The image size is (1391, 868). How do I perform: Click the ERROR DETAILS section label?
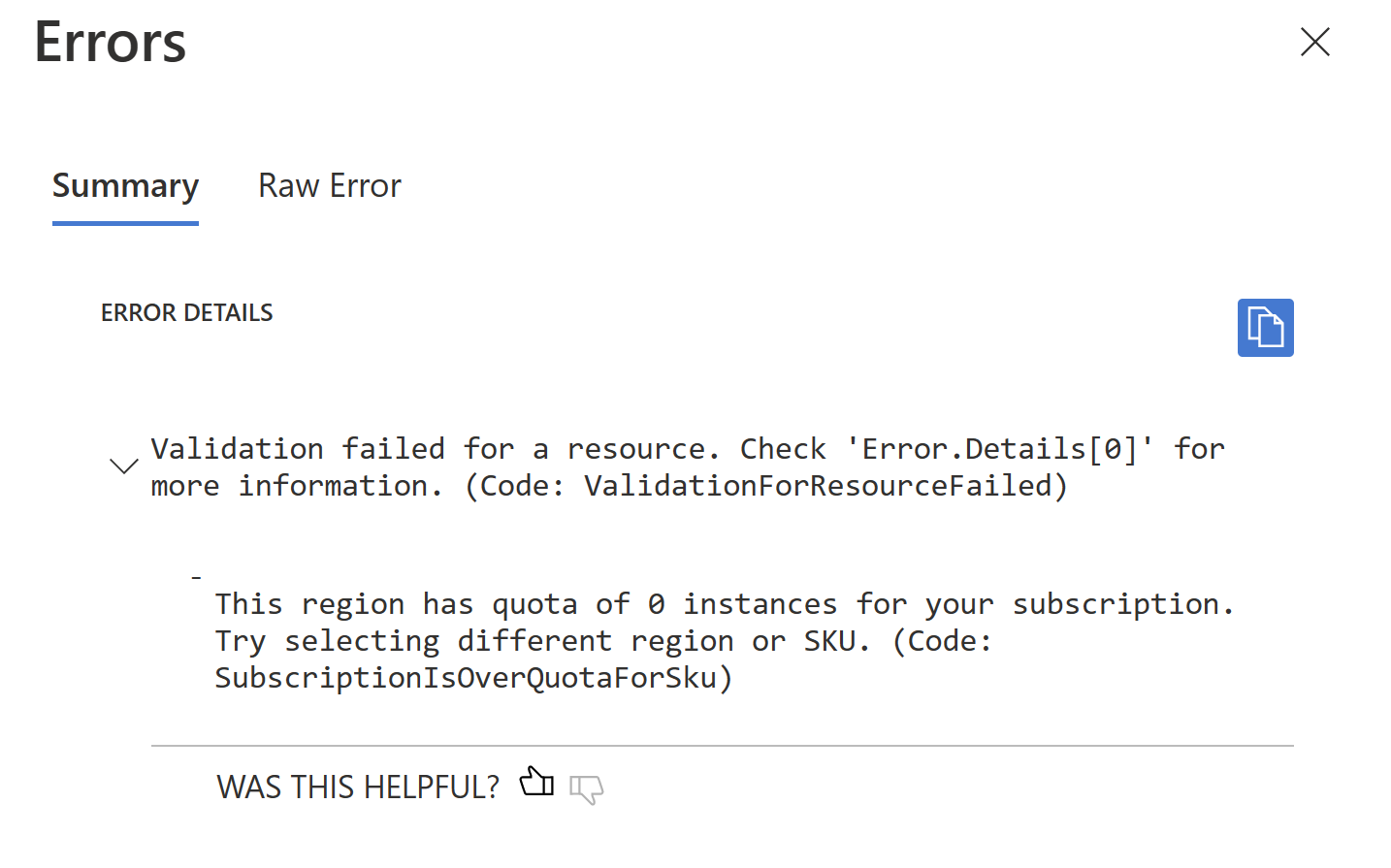click(x=187, y=312)
